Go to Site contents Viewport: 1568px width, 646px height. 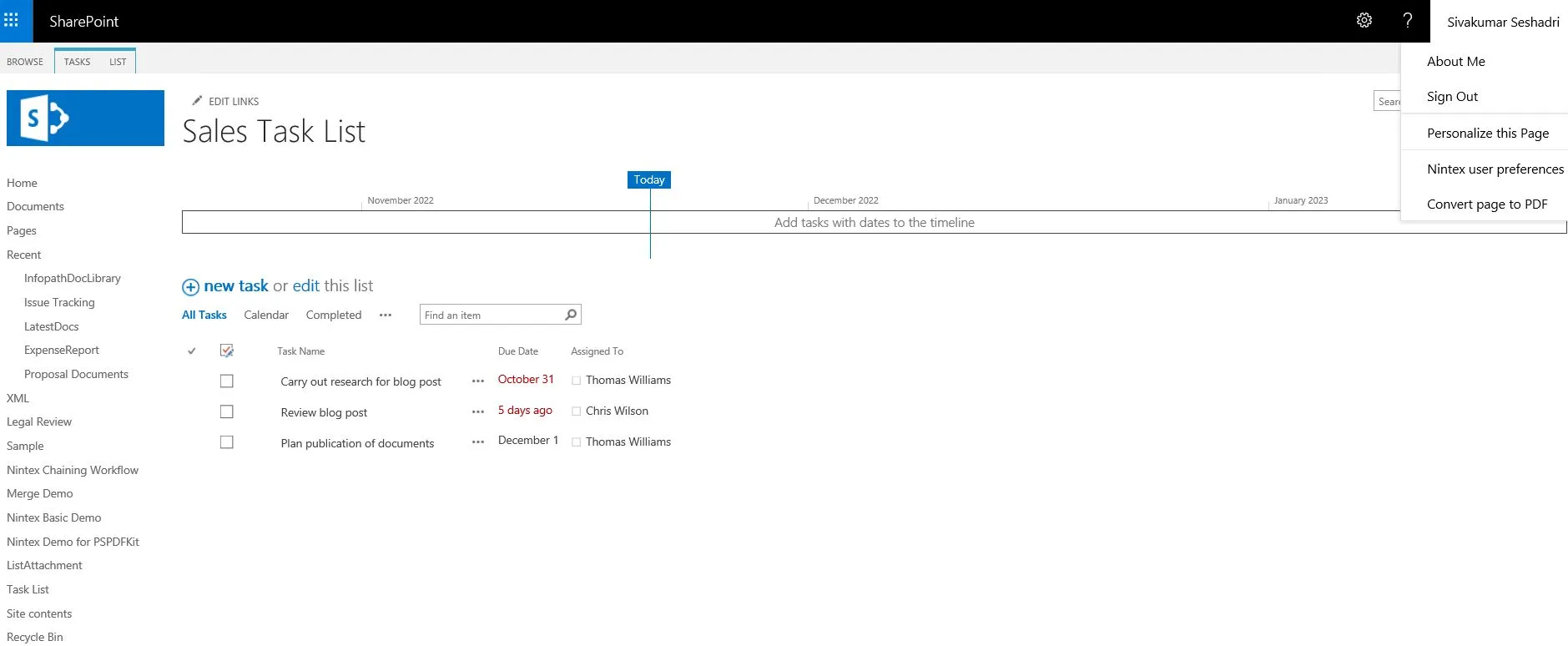click(39, 613)
